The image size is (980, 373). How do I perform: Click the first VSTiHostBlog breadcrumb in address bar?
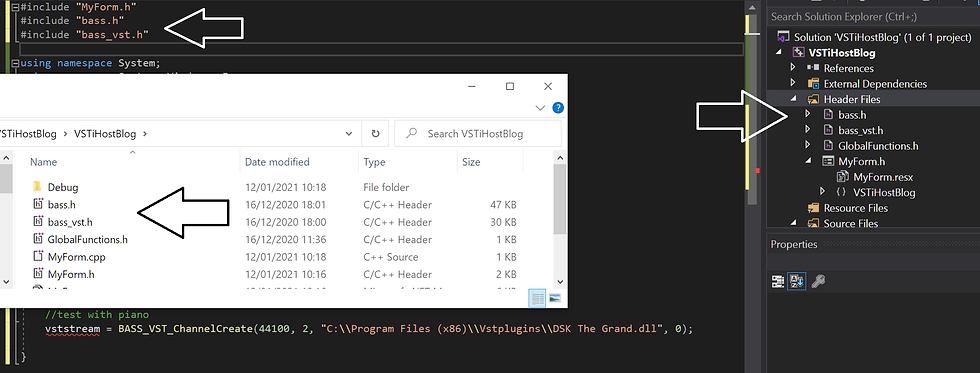coord(27,134)
